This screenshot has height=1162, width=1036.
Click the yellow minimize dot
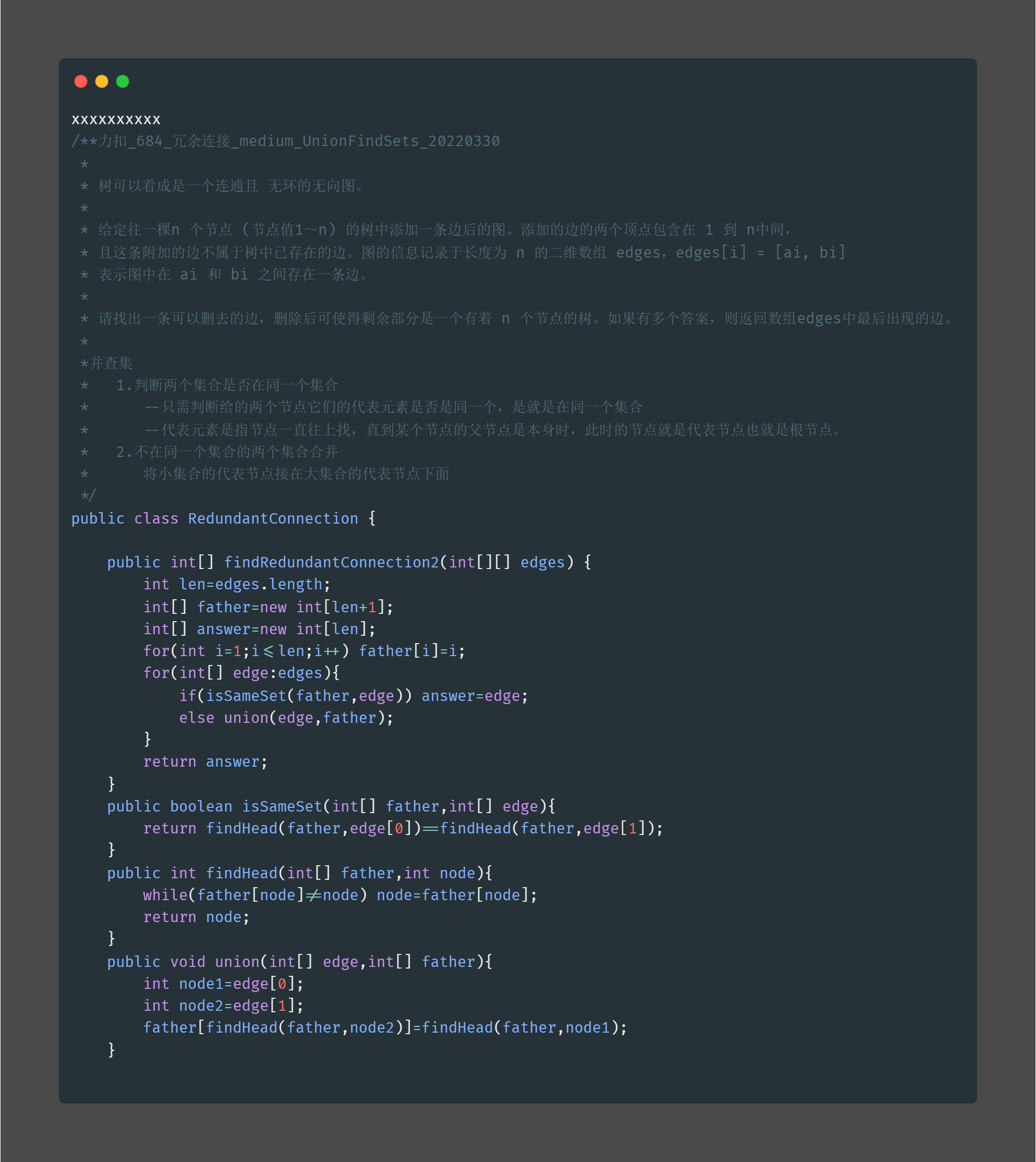[x=102, y=81]
